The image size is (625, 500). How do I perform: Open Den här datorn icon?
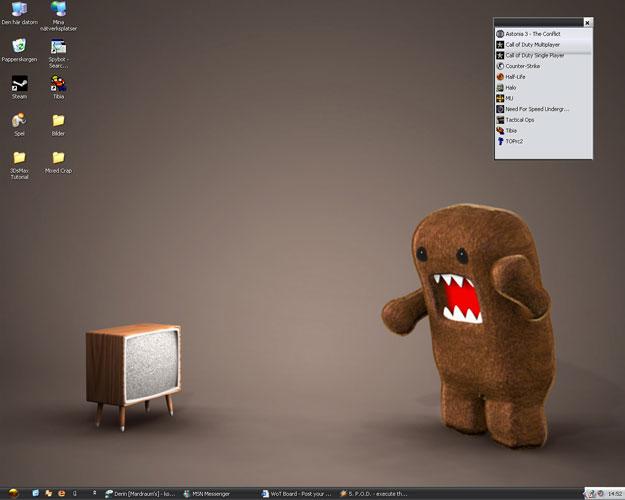(19, 11)
